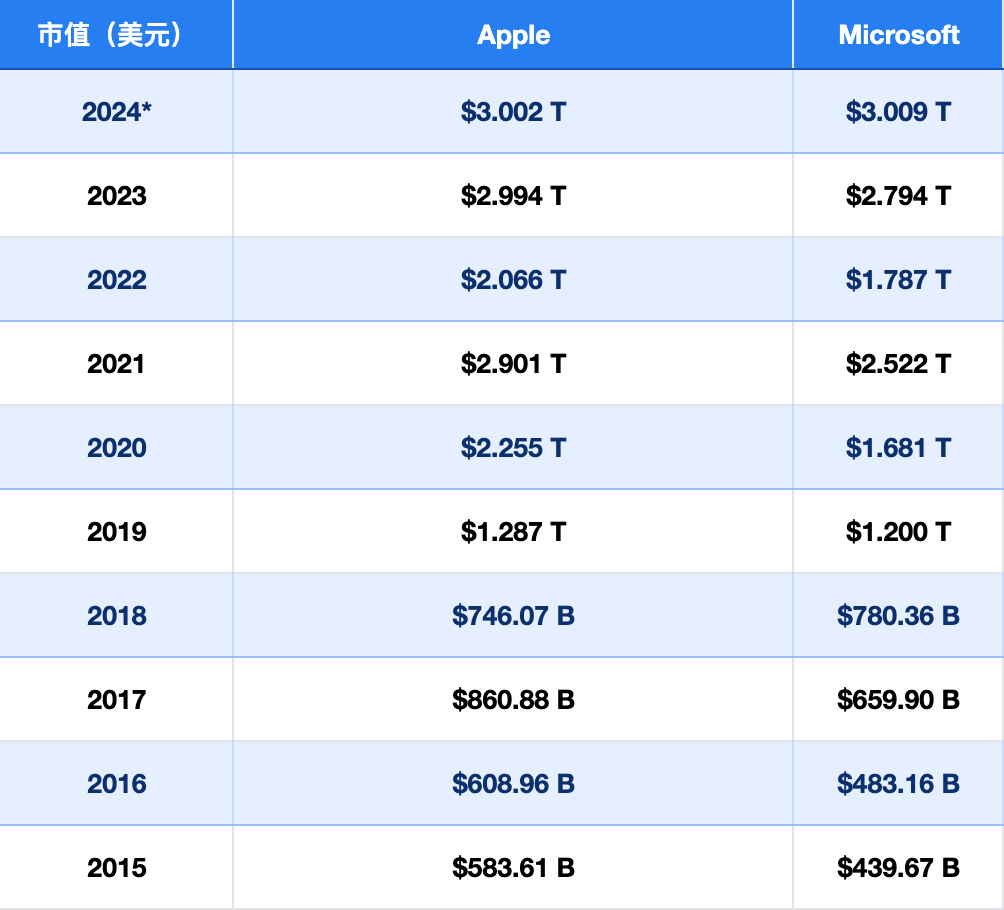Click Apple value $1.287 T
The width and height of the screenshot is (1004, 910).
click(513, 532)
